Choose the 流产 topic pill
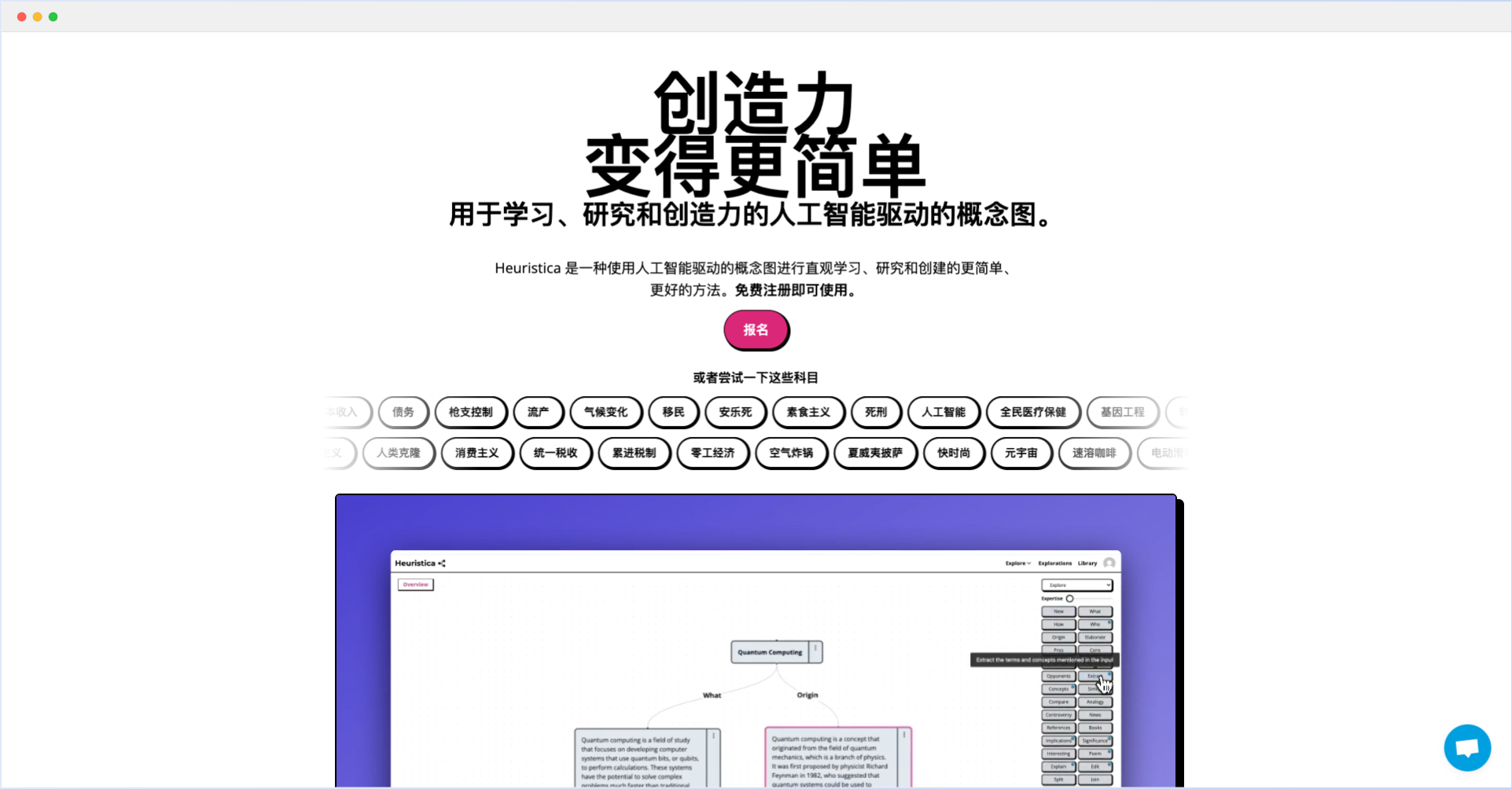 point(538,412)
